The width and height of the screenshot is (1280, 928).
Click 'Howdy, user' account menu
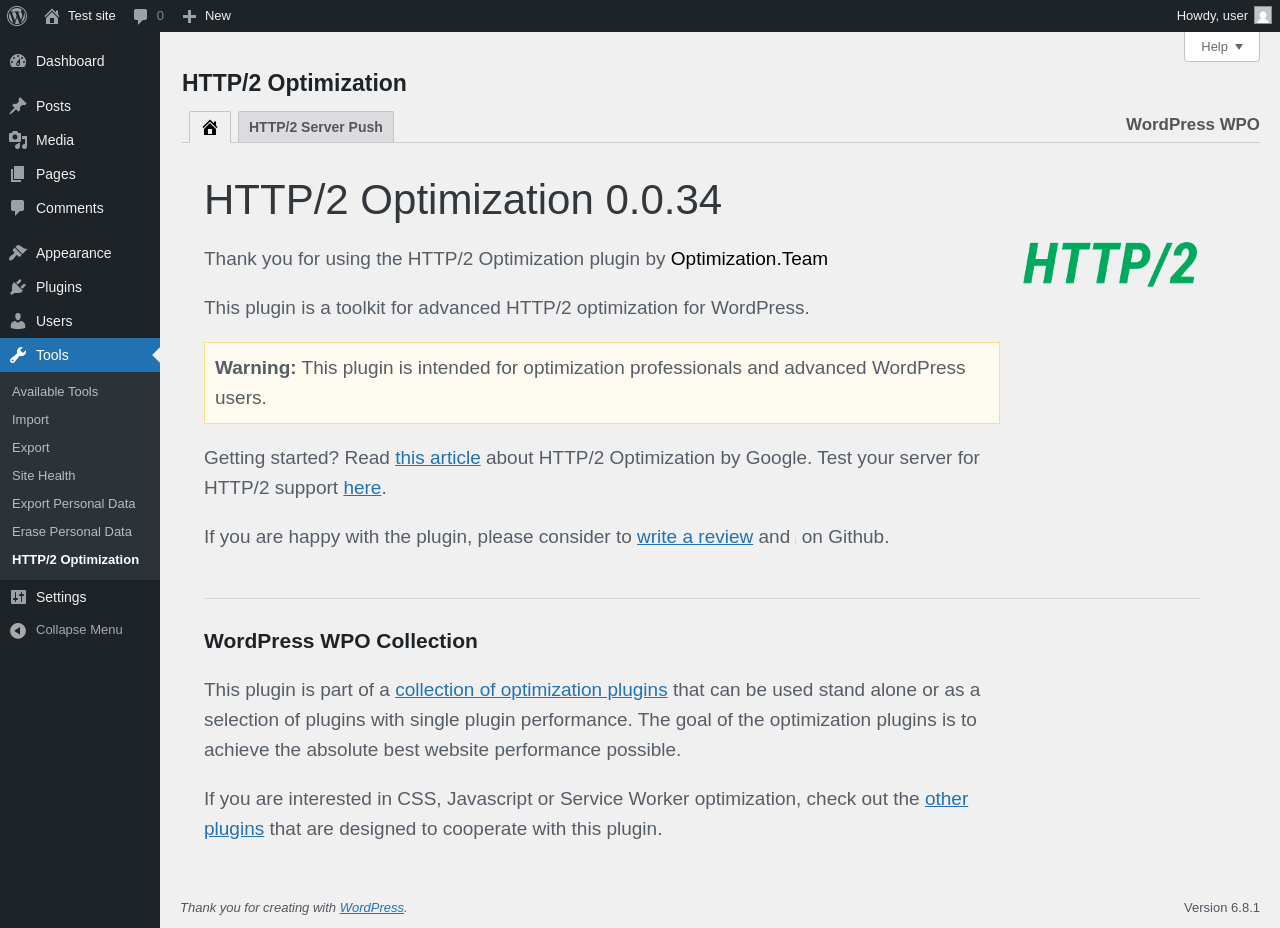1212,16
